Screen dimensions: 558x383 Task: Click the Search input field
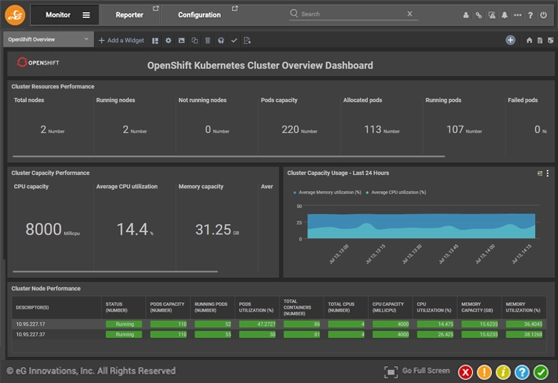352,14
